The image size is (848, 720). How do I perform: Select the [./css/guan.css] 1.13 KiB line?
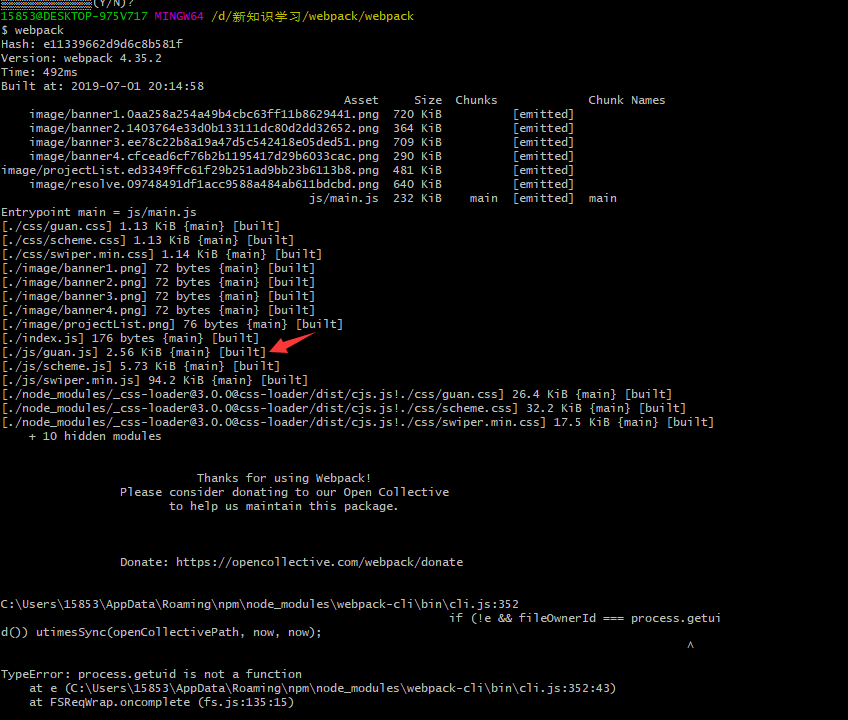(141, 227)
